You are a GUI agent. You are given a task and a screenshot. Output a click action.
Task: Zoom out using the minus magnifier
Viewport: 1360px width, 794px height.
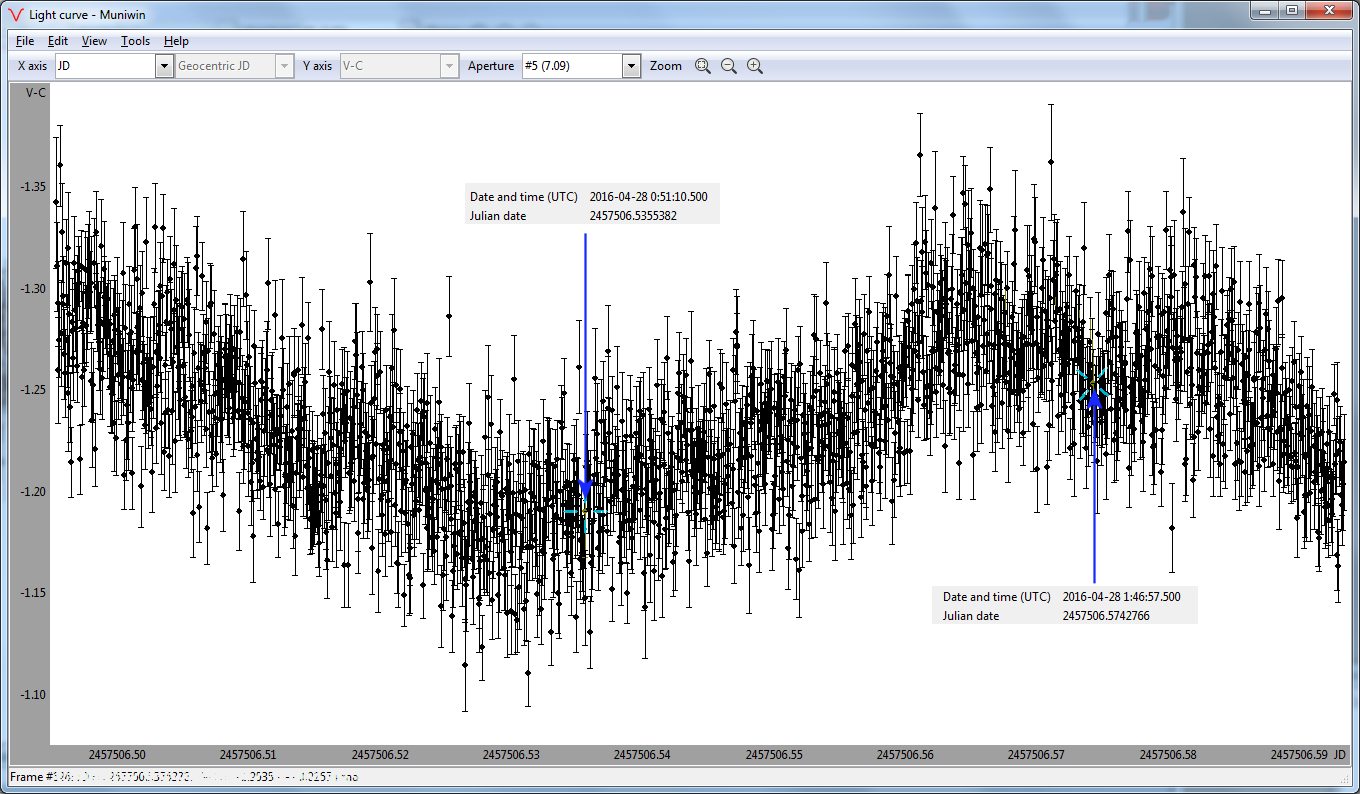tap(729, 66)
